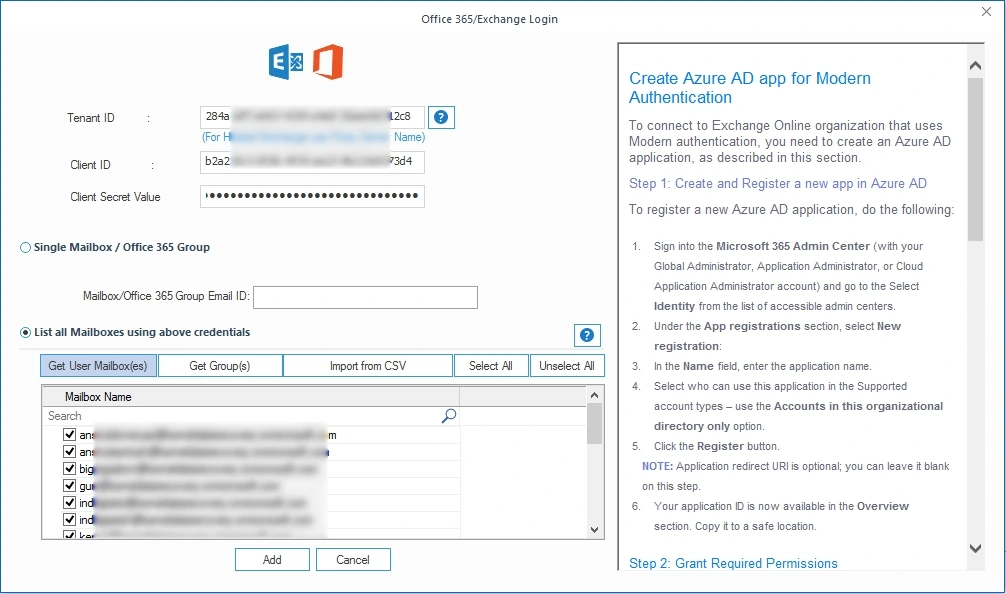Click the Mailbox Name column header

(251, 397)
